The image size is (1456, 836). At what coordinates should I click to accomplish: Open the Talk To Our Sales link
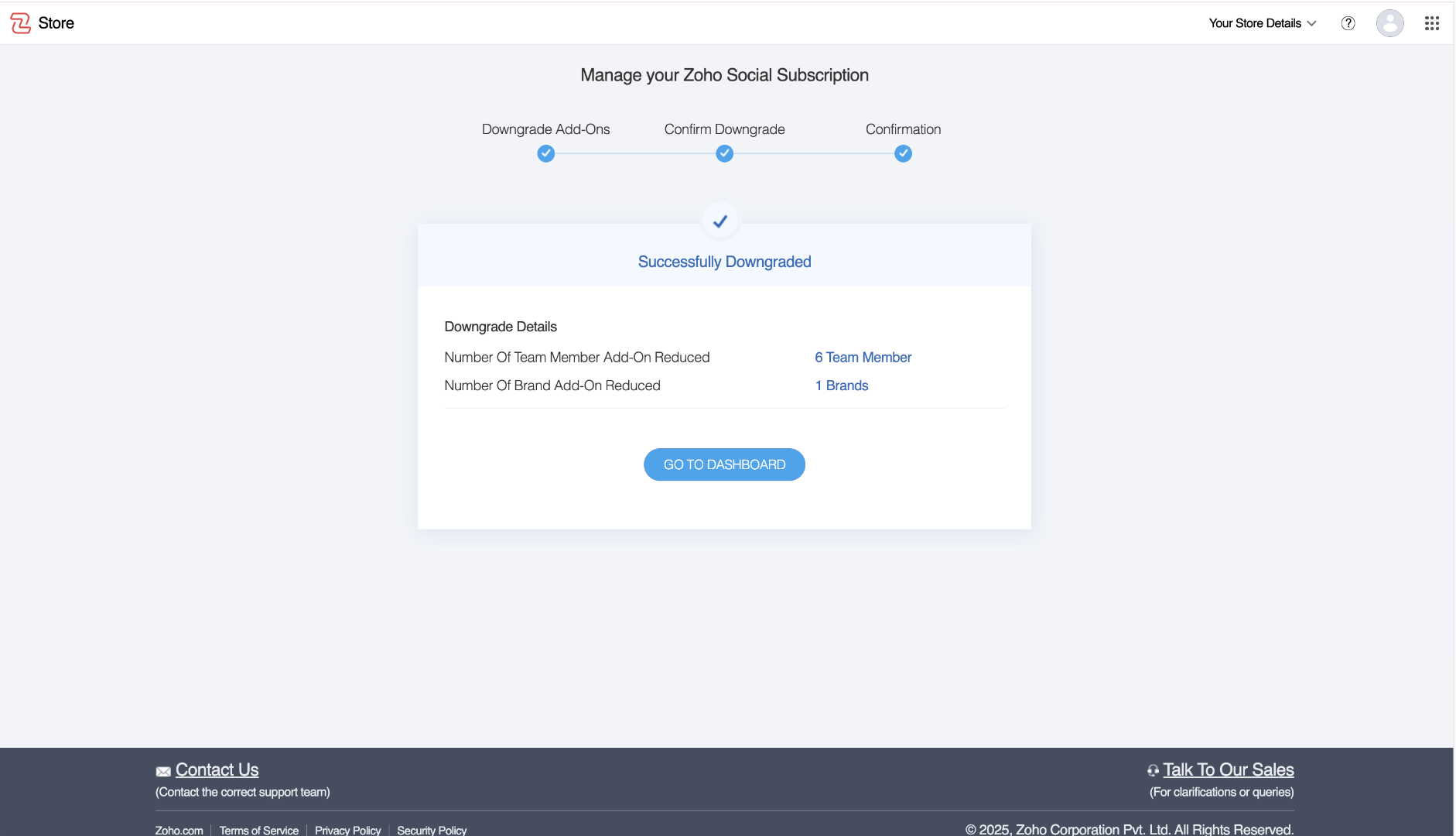[x=1229, y=770]
